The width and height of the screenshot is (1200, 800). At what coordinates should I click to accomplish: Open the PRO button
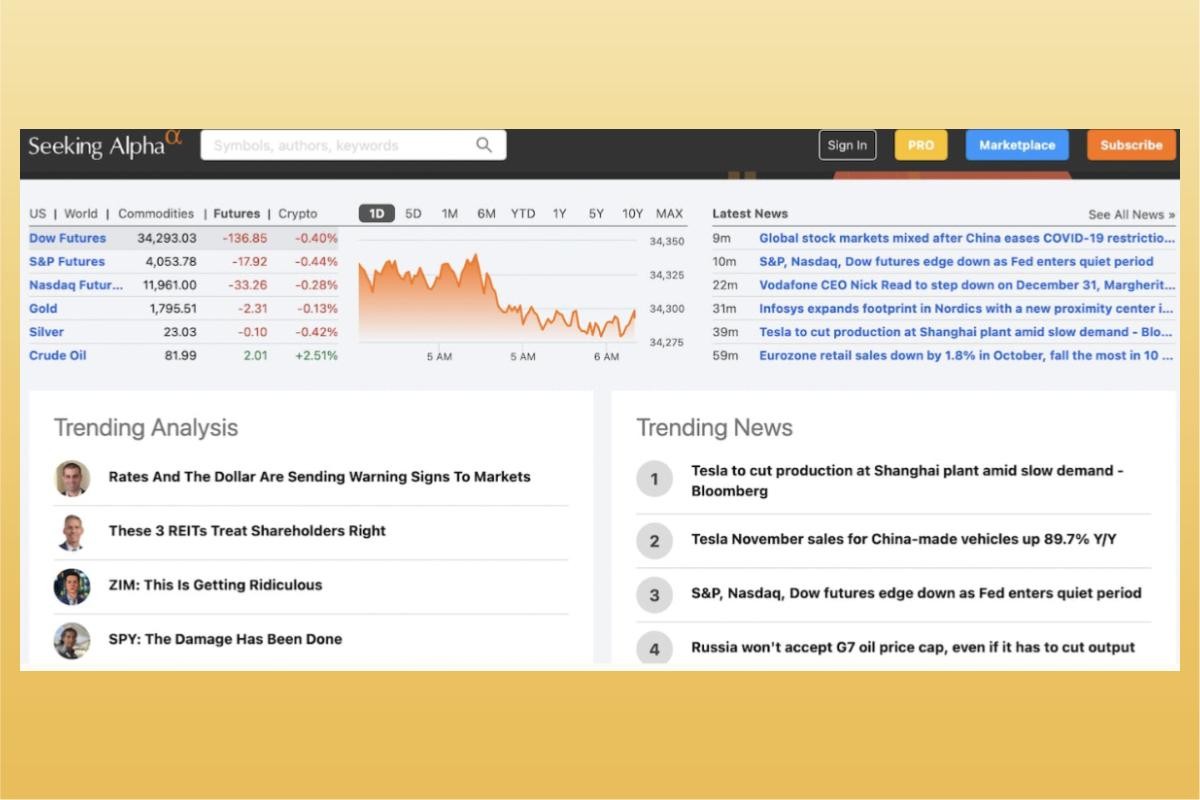(x=921, y=145)
